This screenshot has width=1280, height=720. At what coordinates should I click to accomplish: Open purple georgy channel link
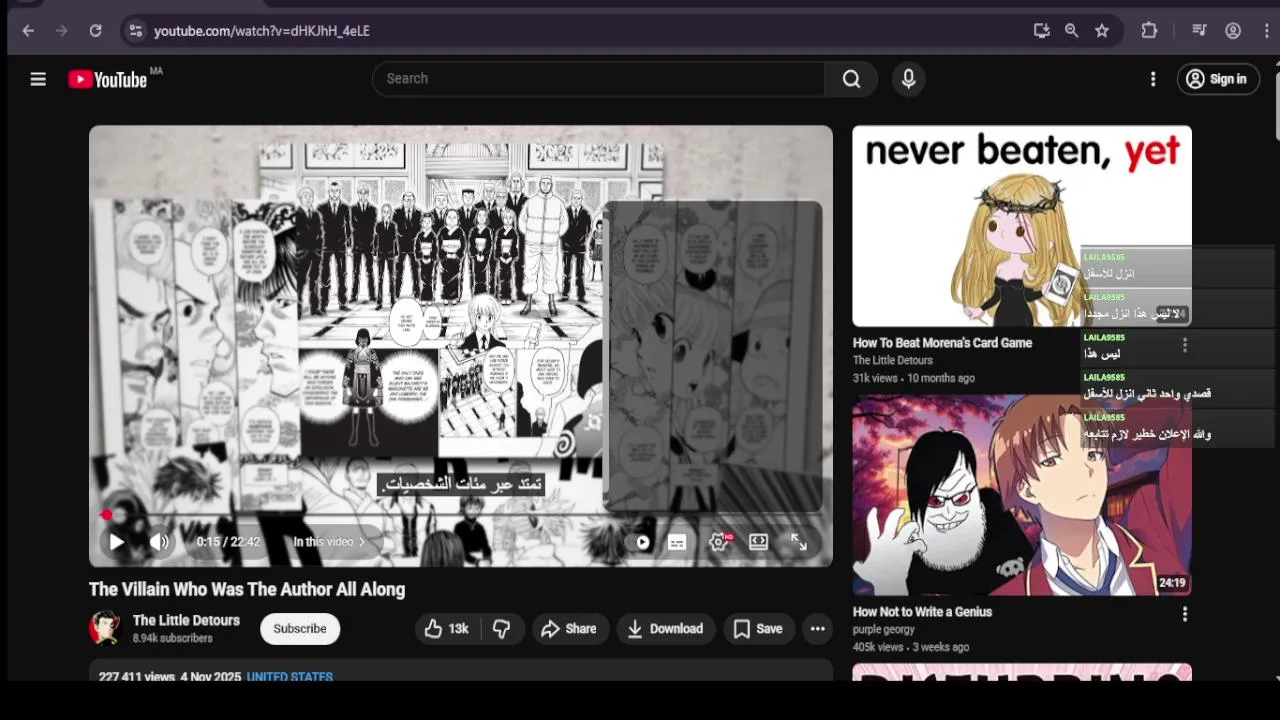pos(884,630)
